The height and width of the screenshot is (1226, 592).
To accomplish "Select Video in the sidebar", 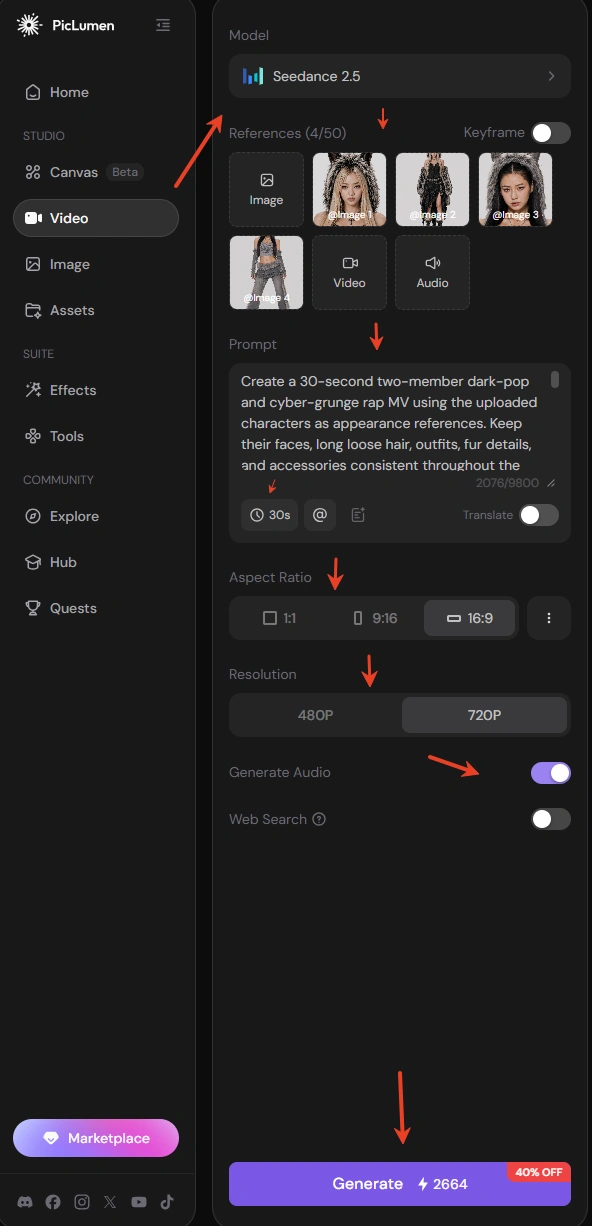I will [x=96, y=218].
